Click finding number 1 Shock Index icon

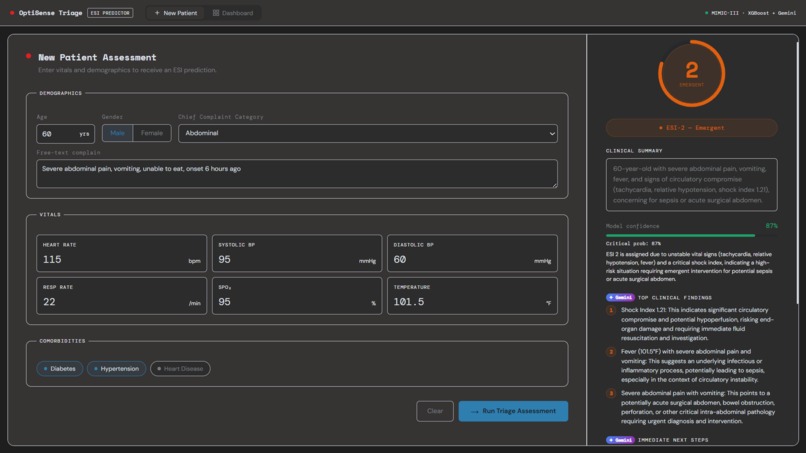tap(611, 310)
